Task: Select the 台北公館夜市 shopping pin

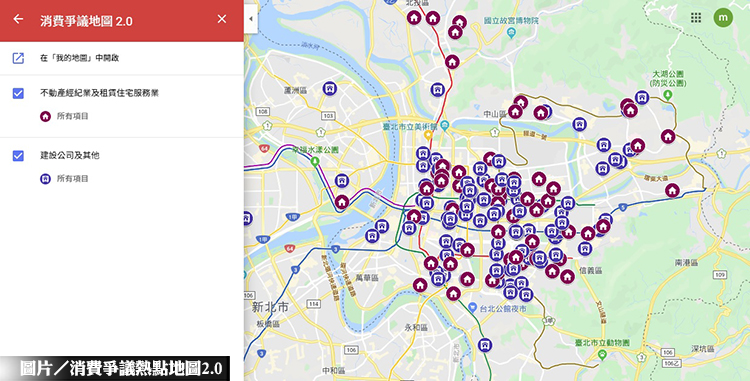Action: pyautogui.click(x=473, y=306)
